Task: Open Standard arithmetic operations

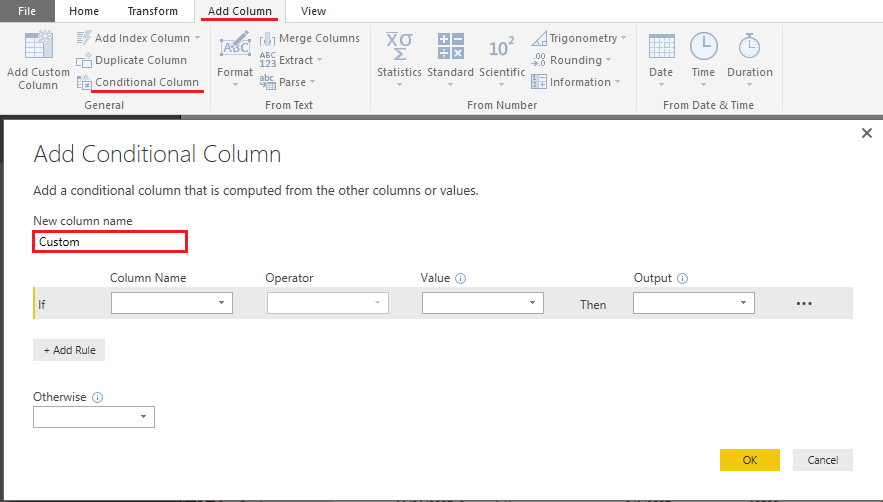Action: click(x=450, y=58)
